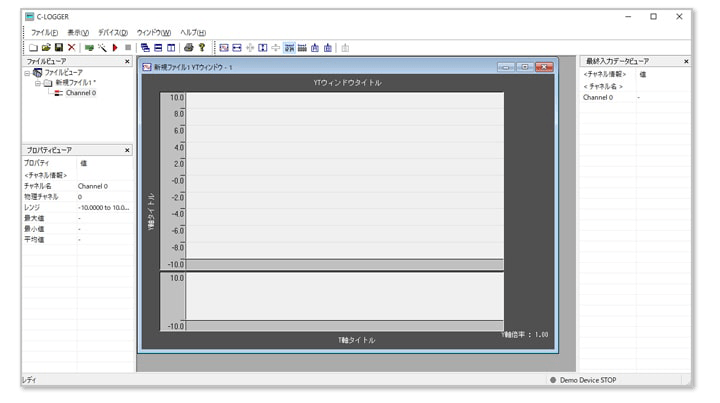Image resolution: width=720 pixels, height=403 pixels.
Task: Click the レンジ value in property viewer
Action: coord(104,207)
